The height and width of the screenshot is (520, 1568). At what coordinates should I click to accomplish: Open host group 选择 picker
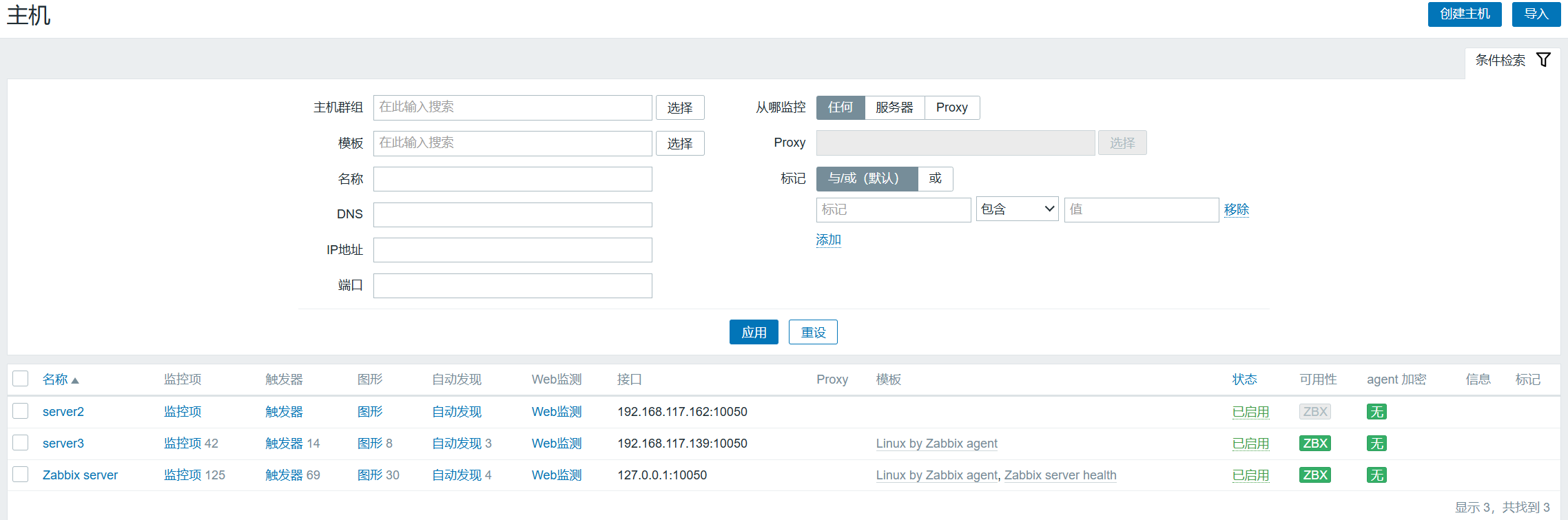[680, 107]
